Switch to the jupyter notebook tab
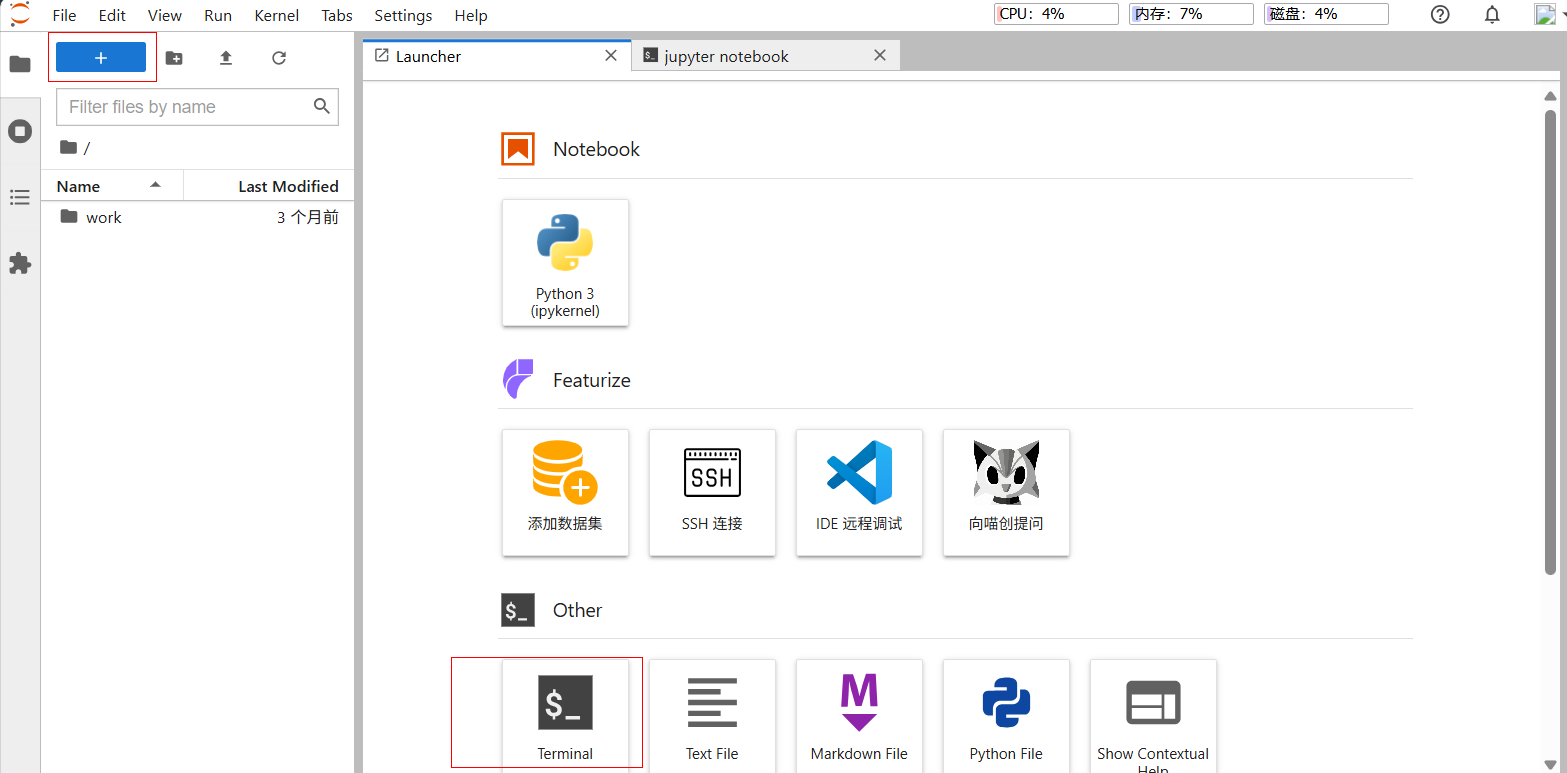The height and width of the screenshot is (773, 1567). click(x=766, y=56)
